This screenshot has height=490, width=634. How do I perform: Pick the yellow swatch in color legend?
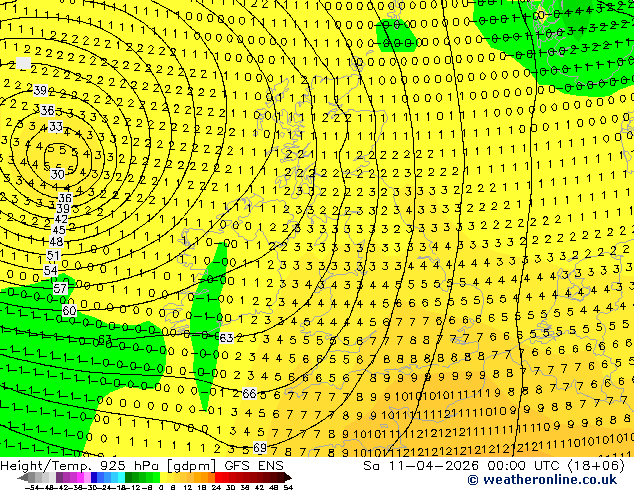pos(163,478)
